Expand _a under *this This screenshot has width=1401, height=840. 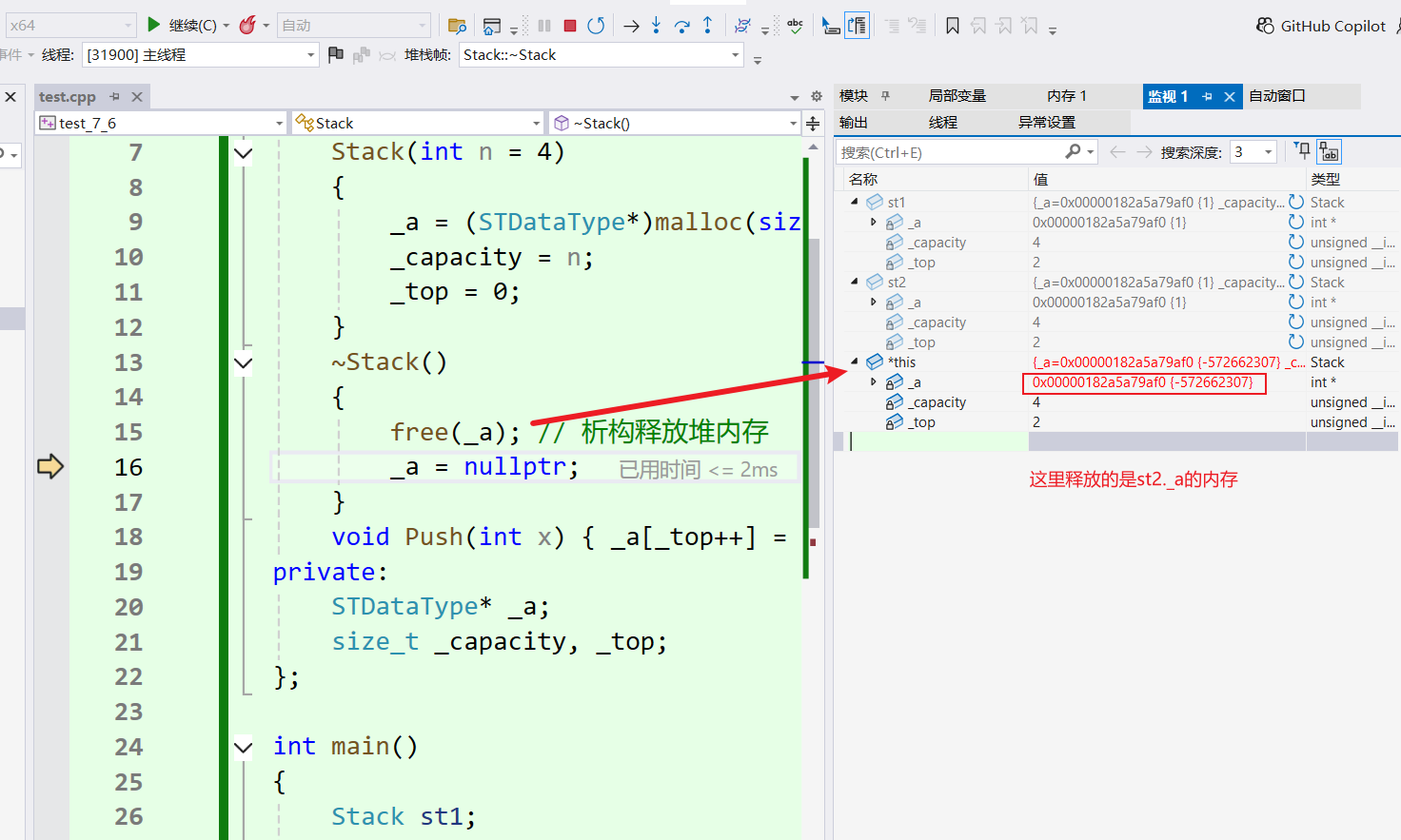(x=874, y=381)
